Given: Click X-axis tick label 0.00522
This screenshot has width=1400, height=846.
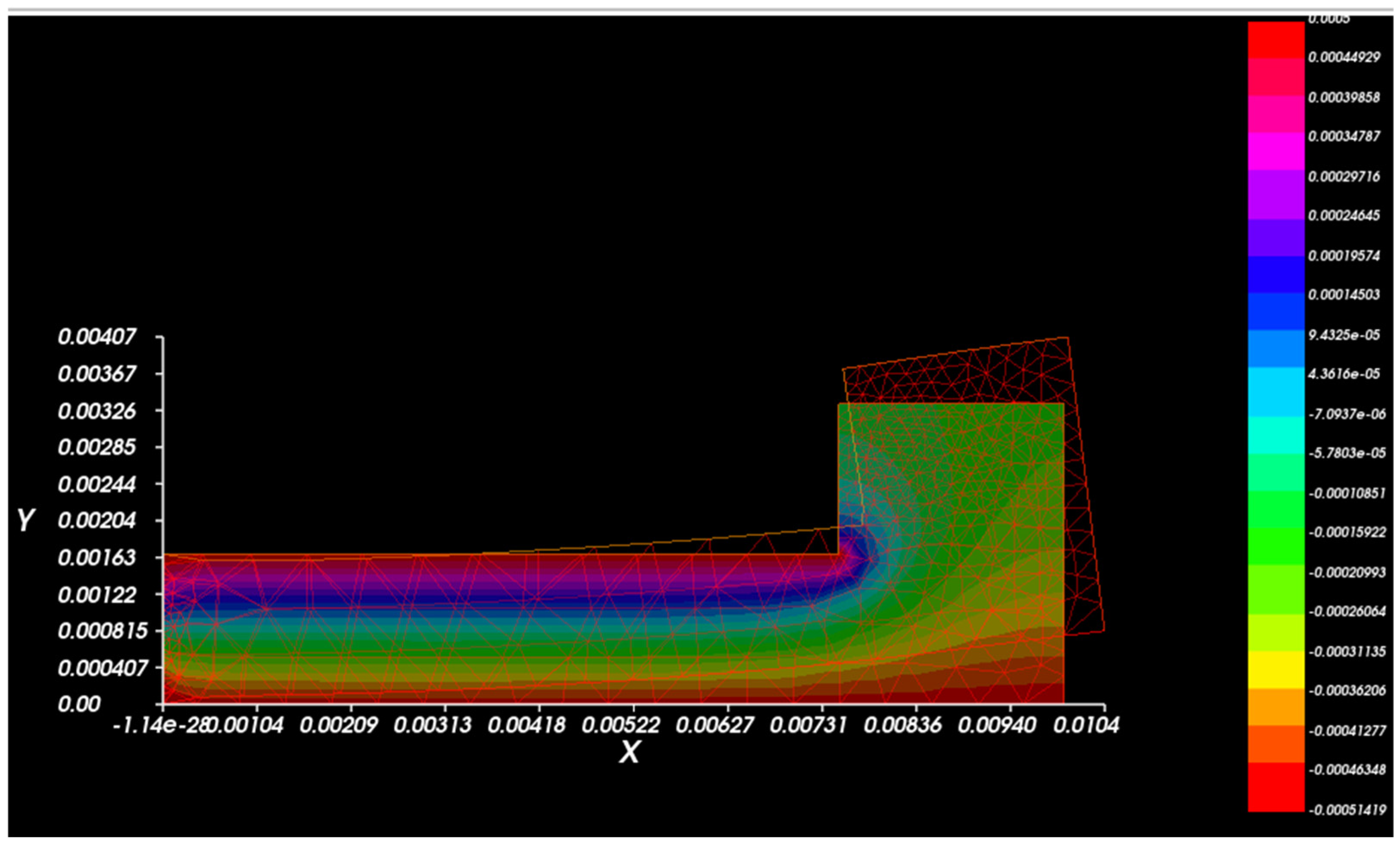Looking at the screenshot, I should [621, 725].
